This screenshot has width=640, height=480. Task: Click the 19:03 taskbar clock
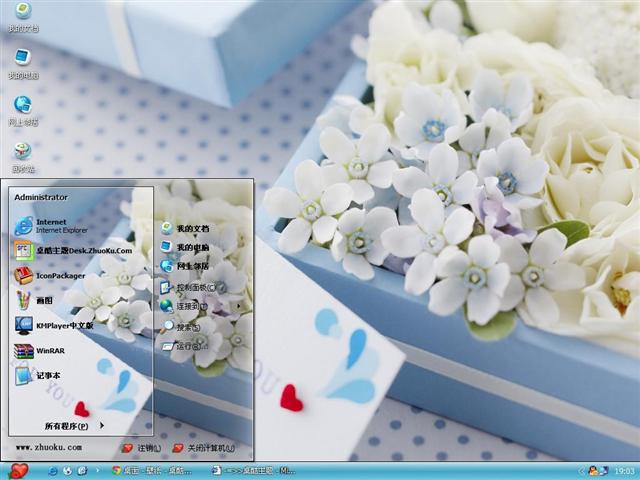(x=624, y=471)
